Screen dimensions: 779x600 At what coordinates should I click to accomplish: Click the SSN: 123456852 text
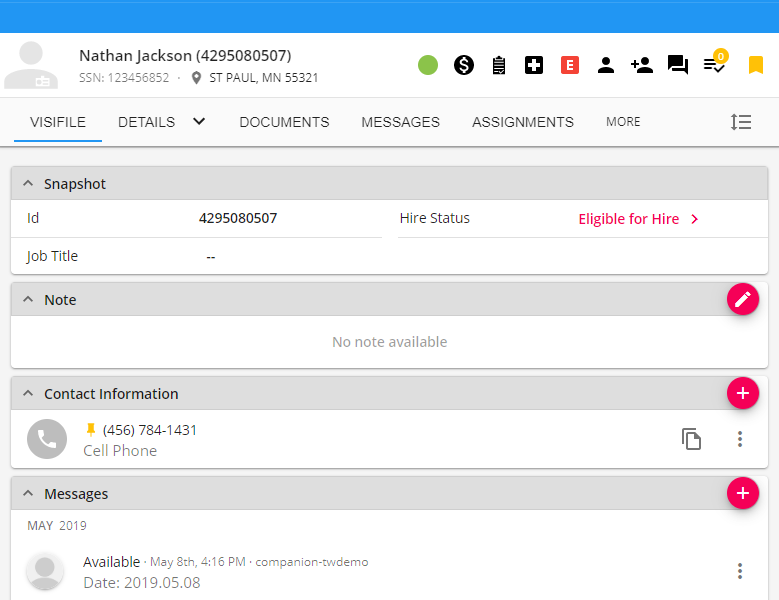tap(124, 78)
